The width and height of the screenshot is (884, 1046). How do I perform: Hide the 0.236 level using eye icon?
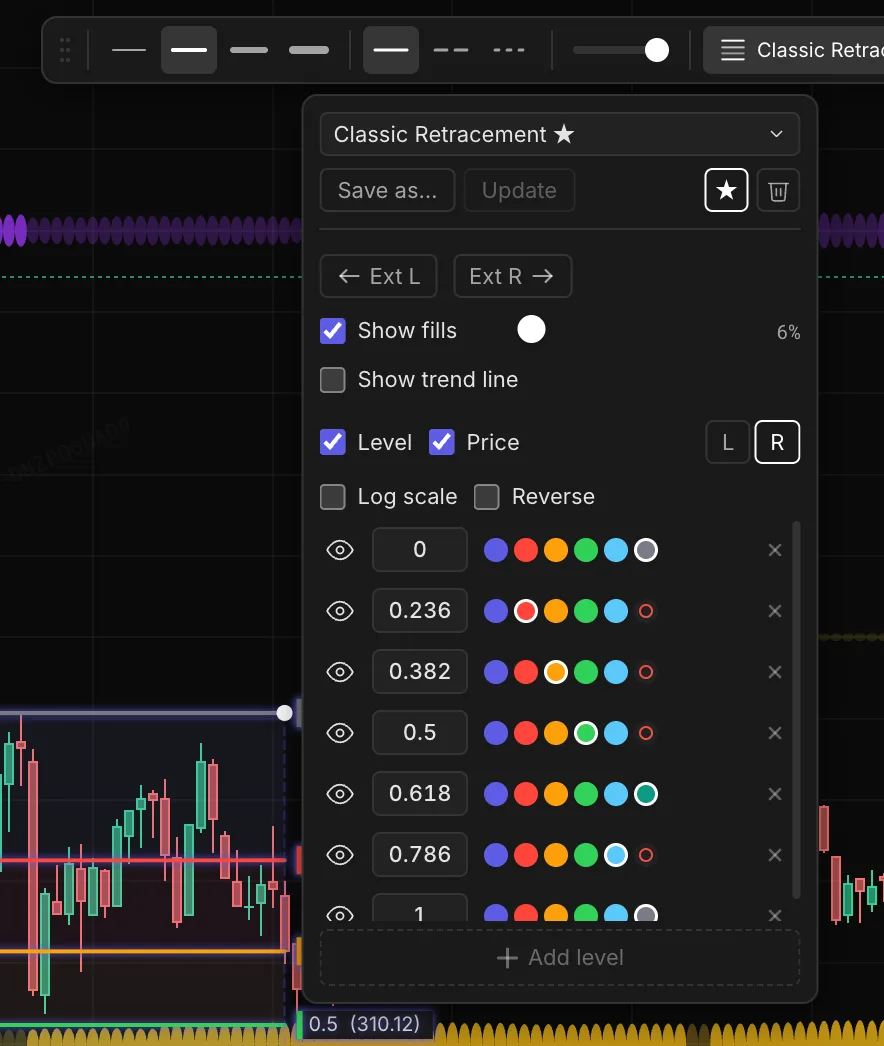340,611
